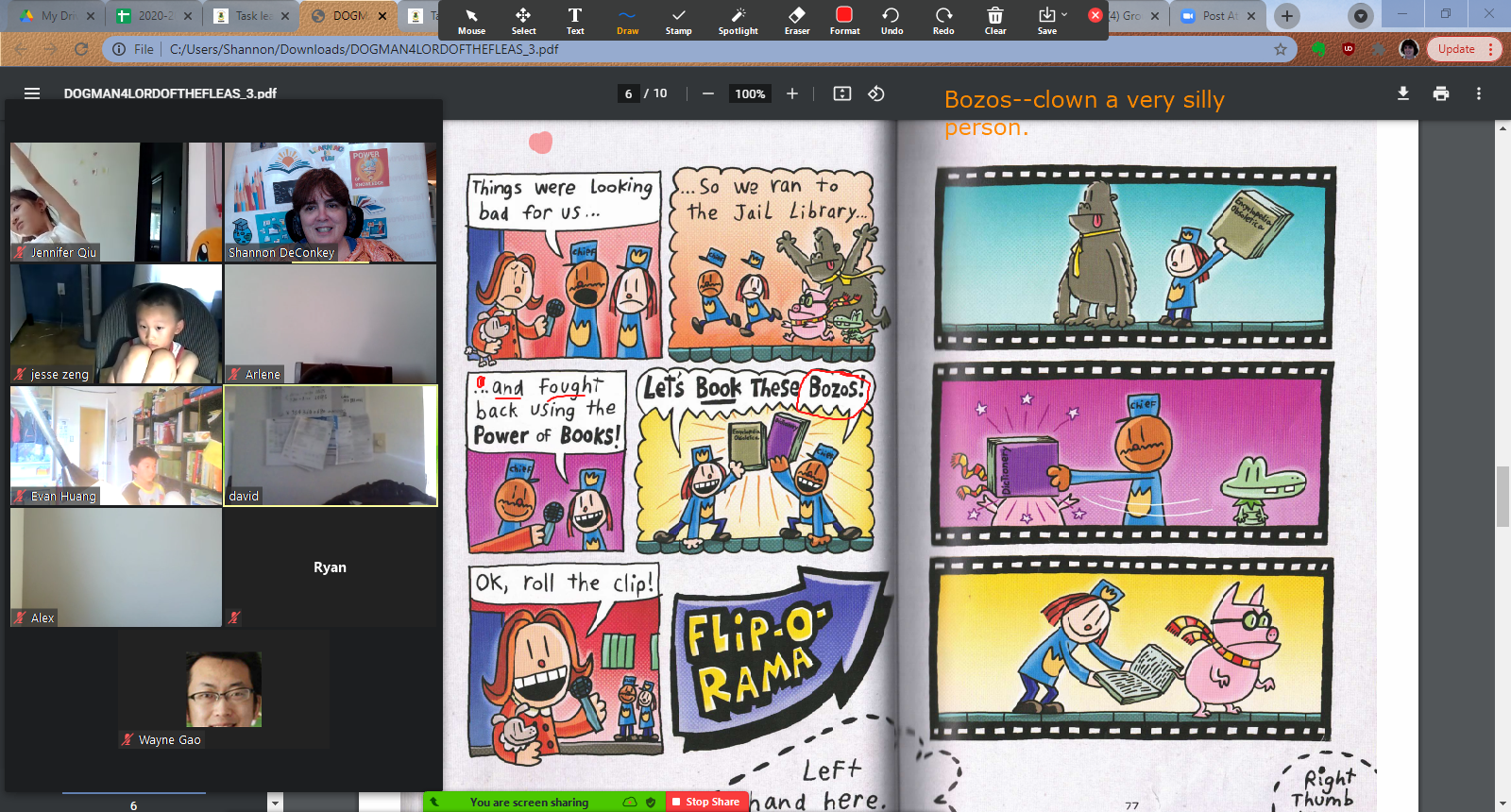Switch to the Post At Zoom tab
Screen dimensions: 1511x812
pyautogui.click(x=1218, y=16)
